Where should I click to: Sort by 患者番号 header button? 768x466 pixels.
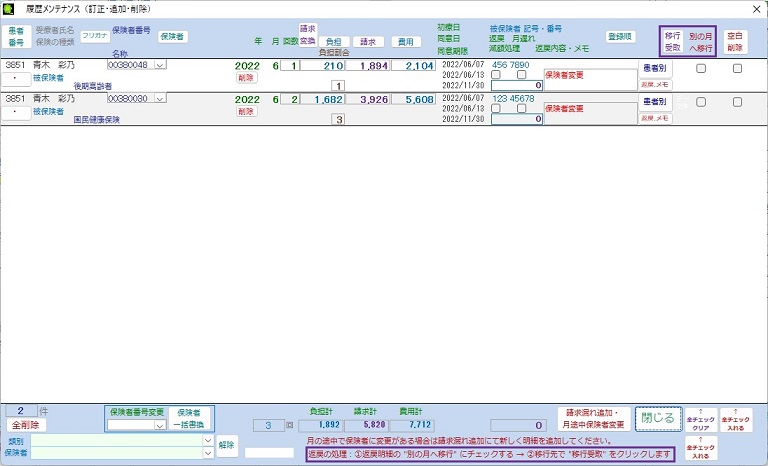(16, 37)
